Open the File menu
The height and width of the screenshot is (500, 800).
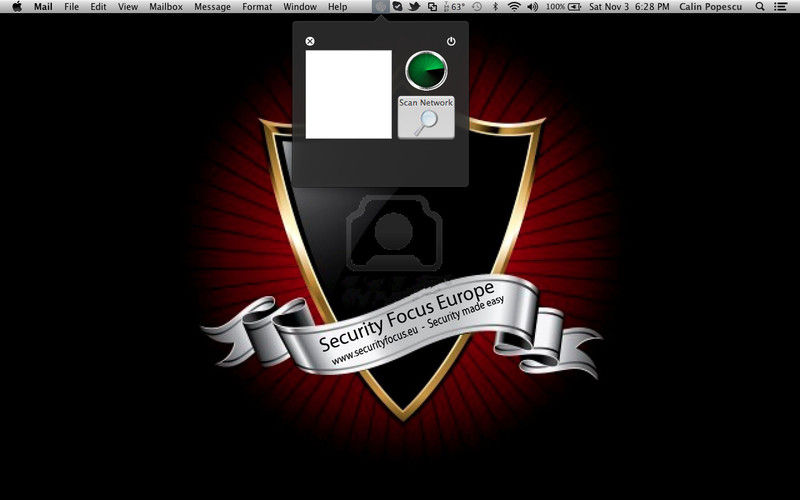coord(71,7)
